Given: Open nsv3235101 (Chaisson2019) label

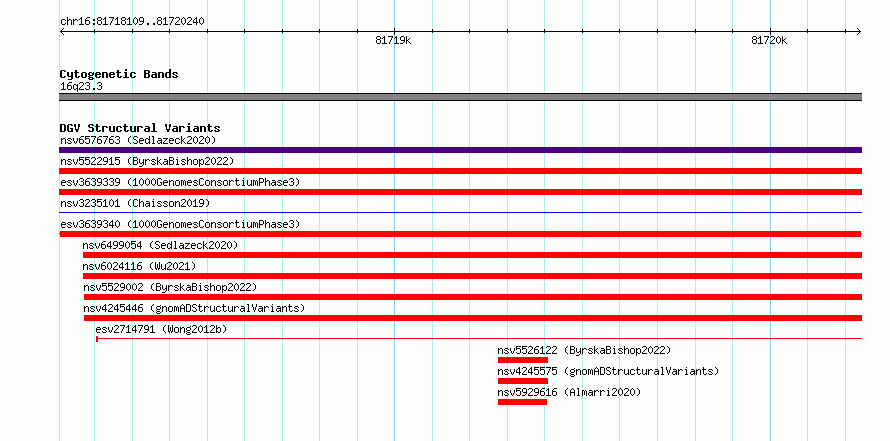Looking at the screenshot, I should (135, 203).
